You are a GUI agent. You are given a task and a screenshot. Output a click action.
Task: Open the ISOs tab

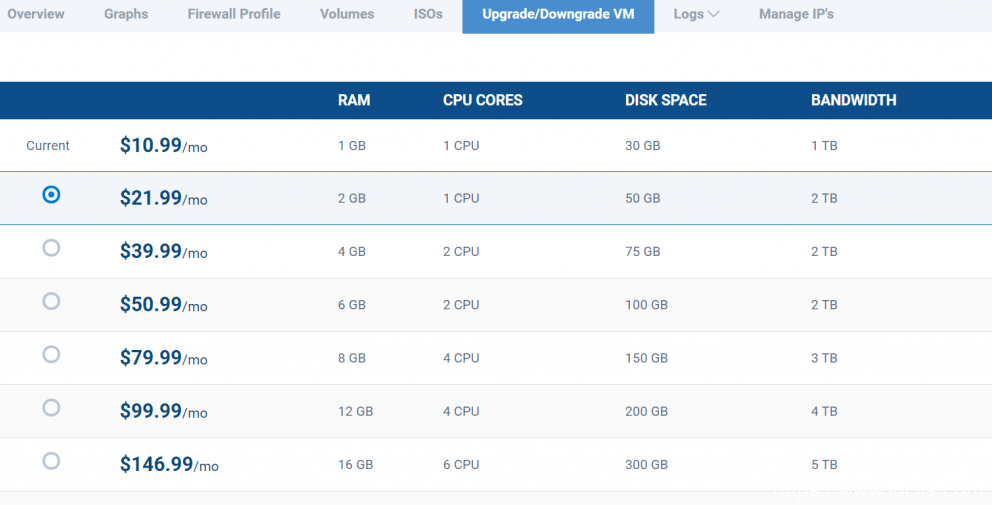click(x=428, y=14)
